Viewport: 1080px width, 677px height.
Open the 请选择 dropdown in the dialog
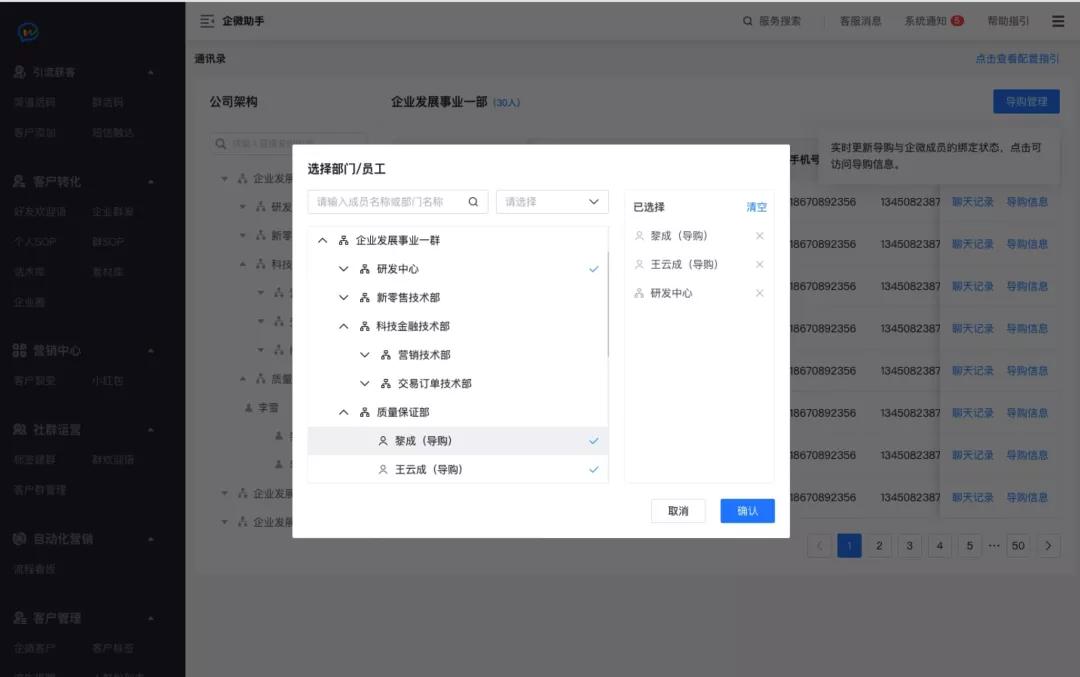(x=552, y=201)
